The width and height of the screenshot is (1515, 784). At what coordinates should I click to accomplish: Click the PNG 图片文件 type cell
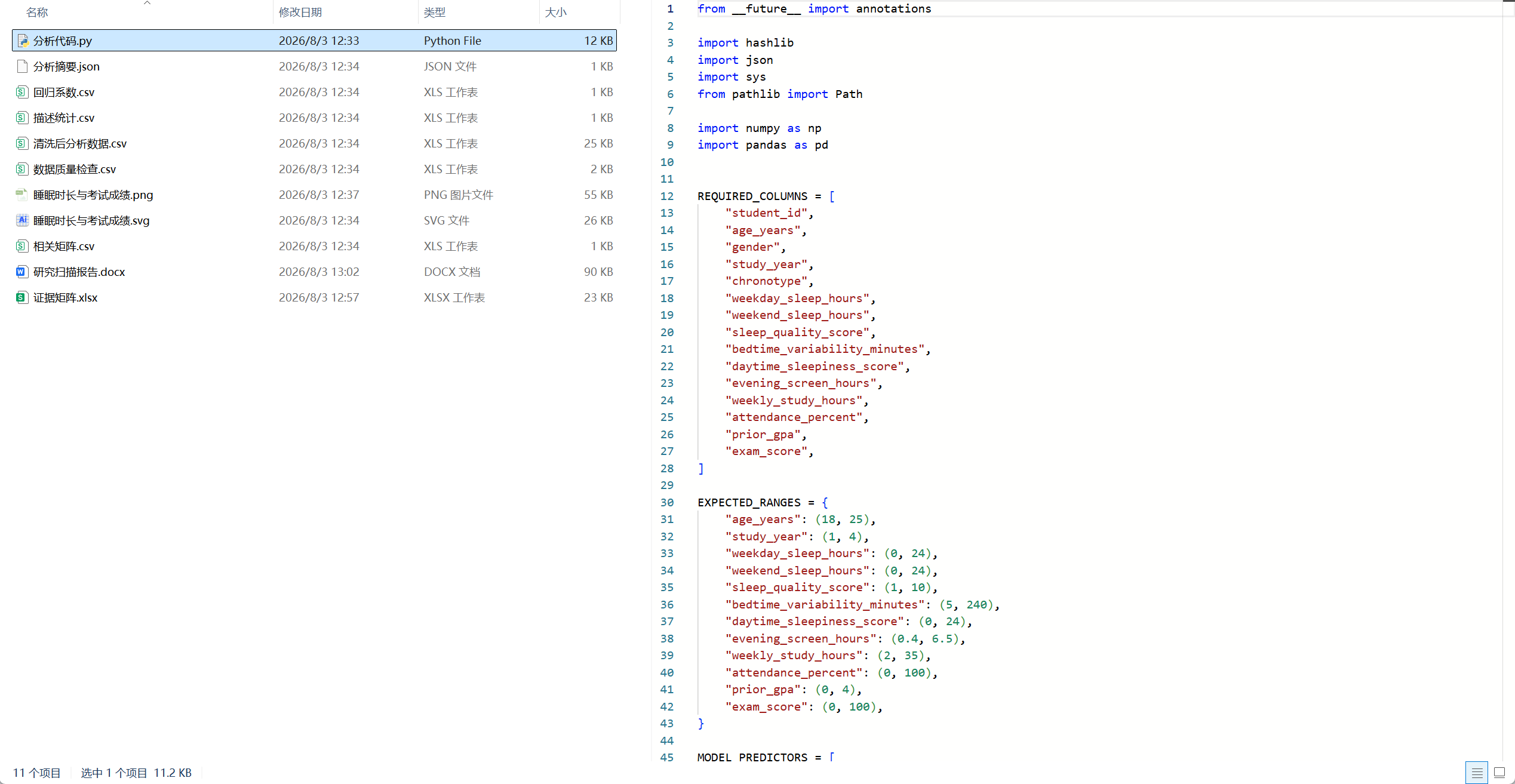459,195
